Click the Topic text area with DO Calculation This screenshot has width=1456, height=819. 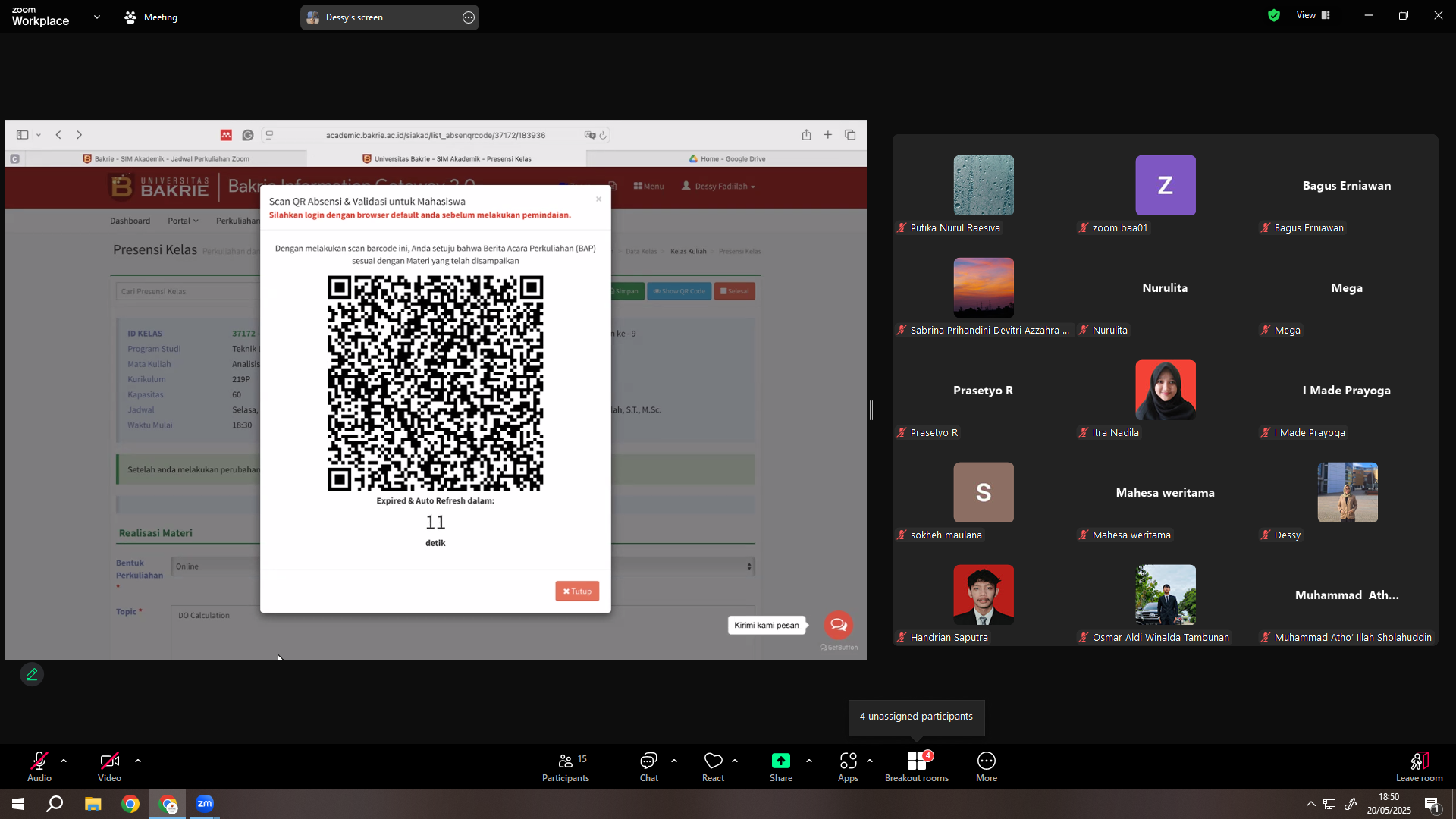coord(463,632)
